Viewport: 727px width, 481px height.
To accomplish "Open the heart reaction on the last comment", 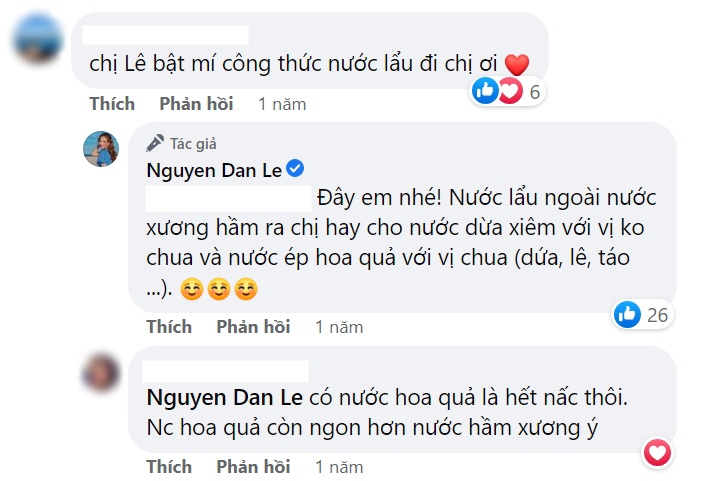I will [657, 452].
